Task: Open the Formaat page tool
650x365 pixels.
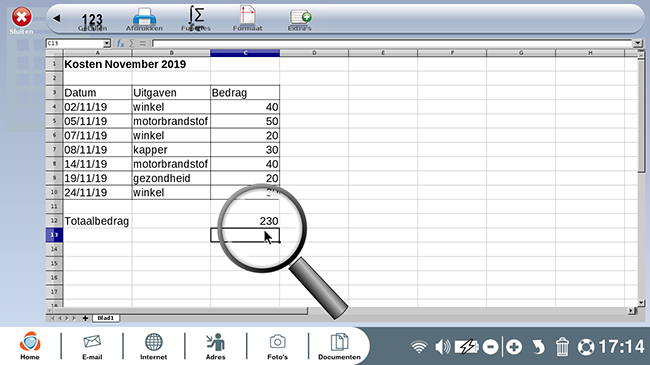Action: (247, 19)
